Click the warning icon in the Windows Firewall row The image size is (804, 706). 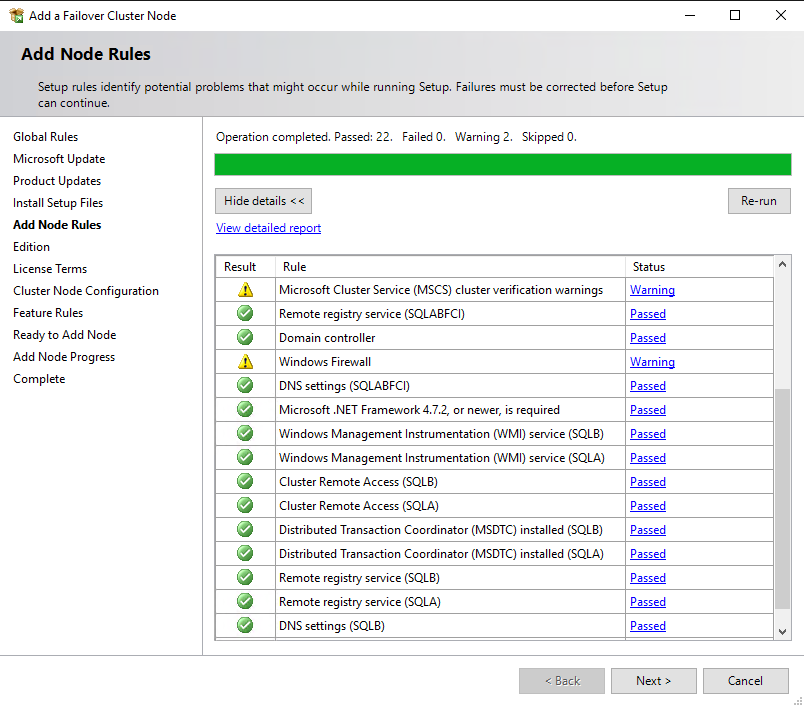(x=246, y=361)
